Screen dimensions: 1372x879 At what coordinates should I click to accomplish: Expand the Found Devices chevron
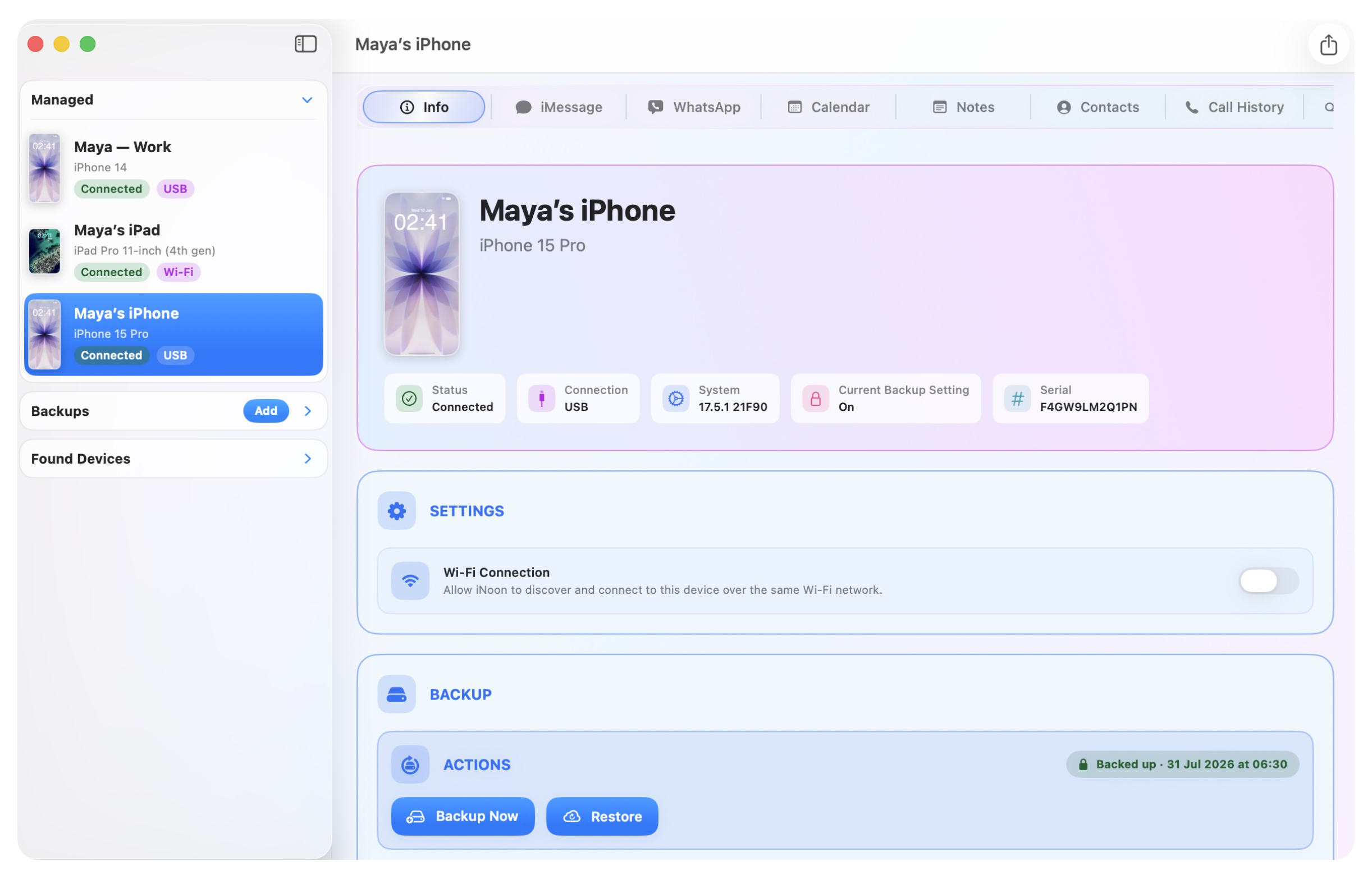tap(308, 459)
